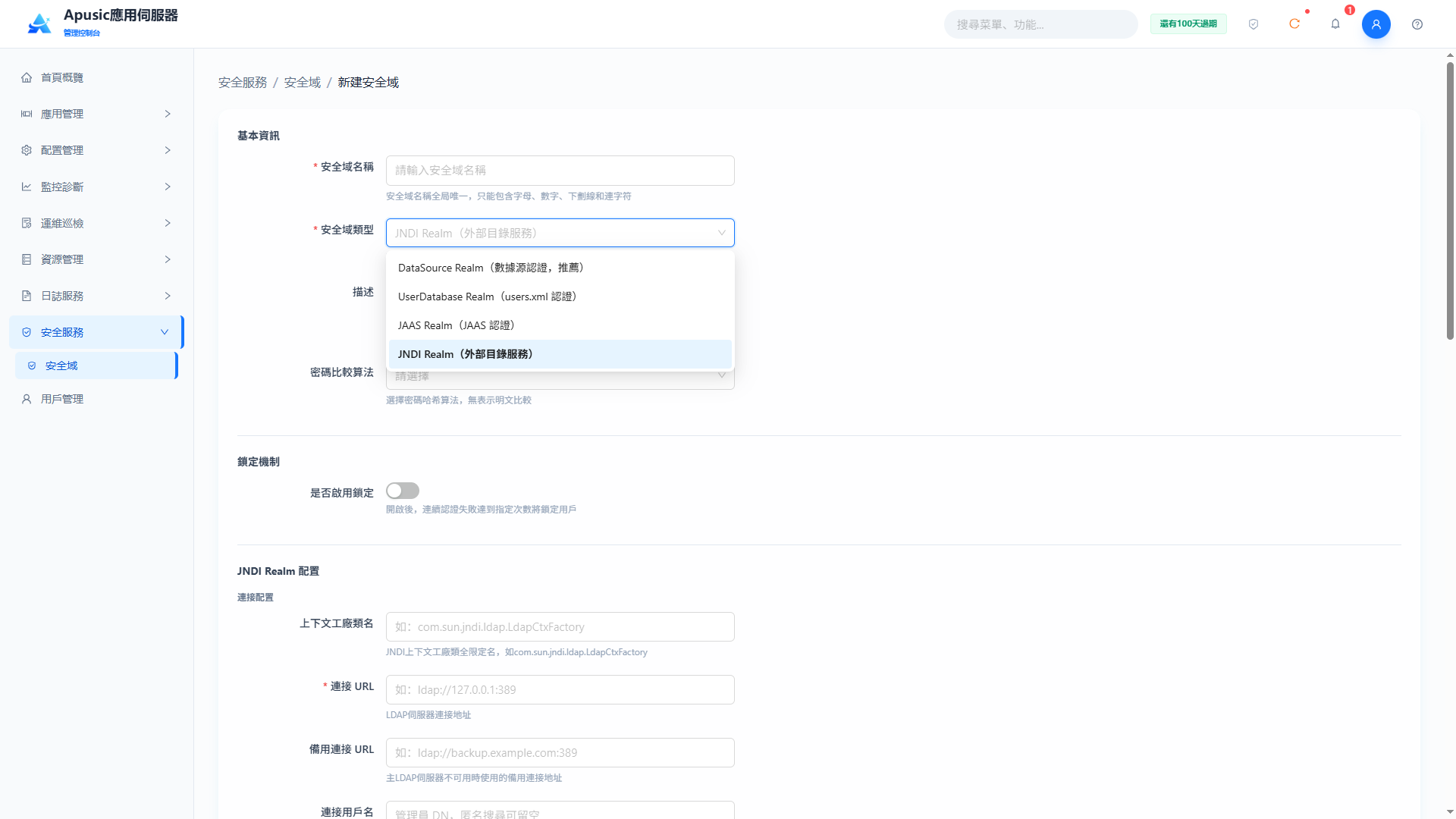
Task: Click the help question mark icon
Action: pyautogui.click(x=1417, y=24)
